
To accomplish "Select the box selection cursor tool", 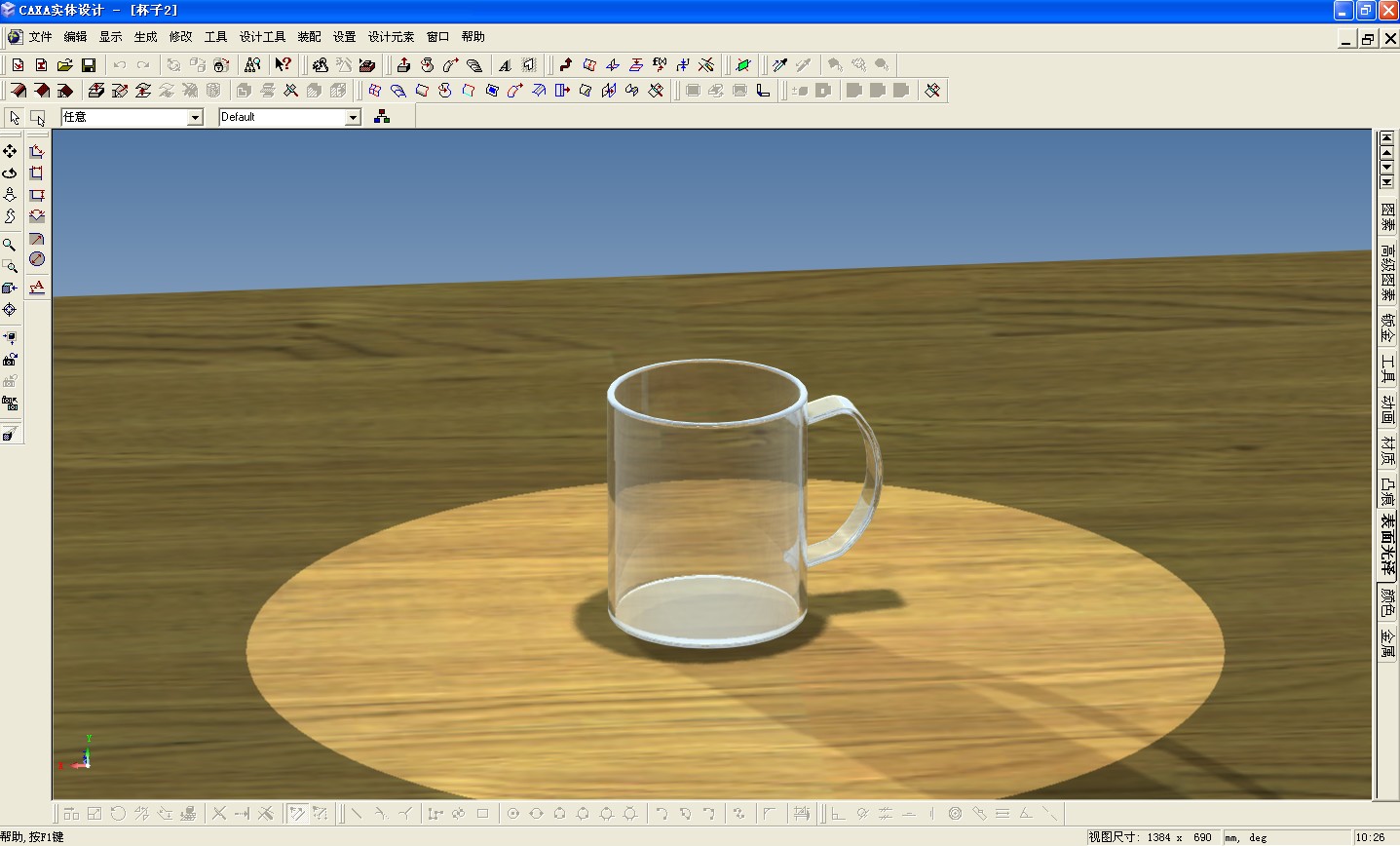I will click(37, 118).
